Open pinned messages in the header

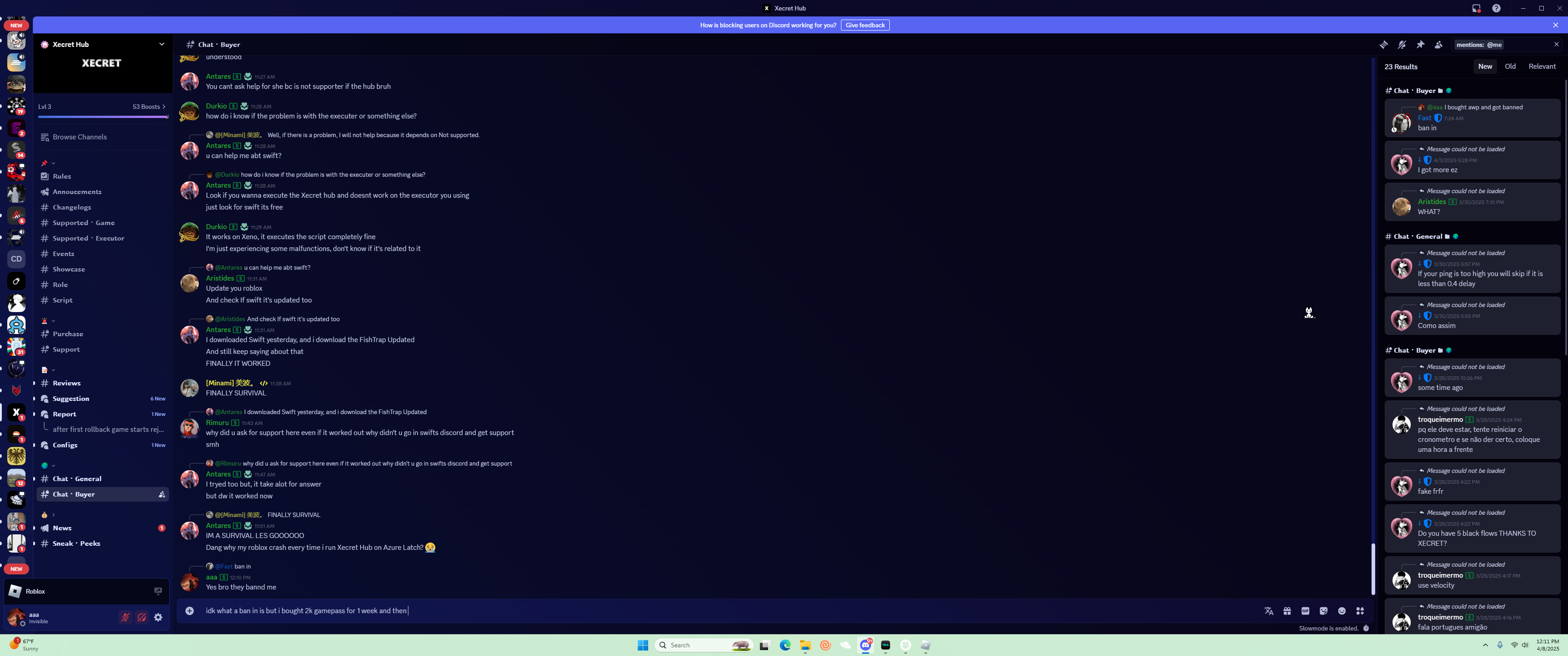1420,45
